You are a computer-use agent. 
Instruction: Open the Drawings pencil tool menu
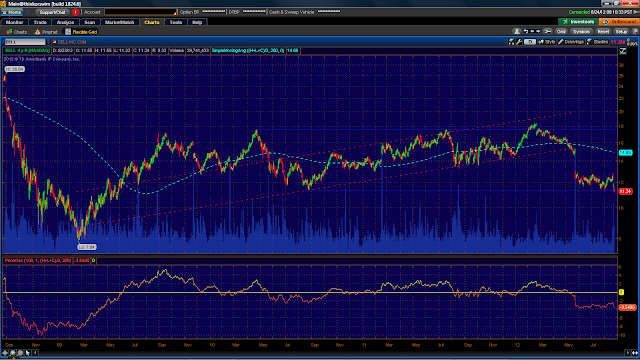click(571, 42)
